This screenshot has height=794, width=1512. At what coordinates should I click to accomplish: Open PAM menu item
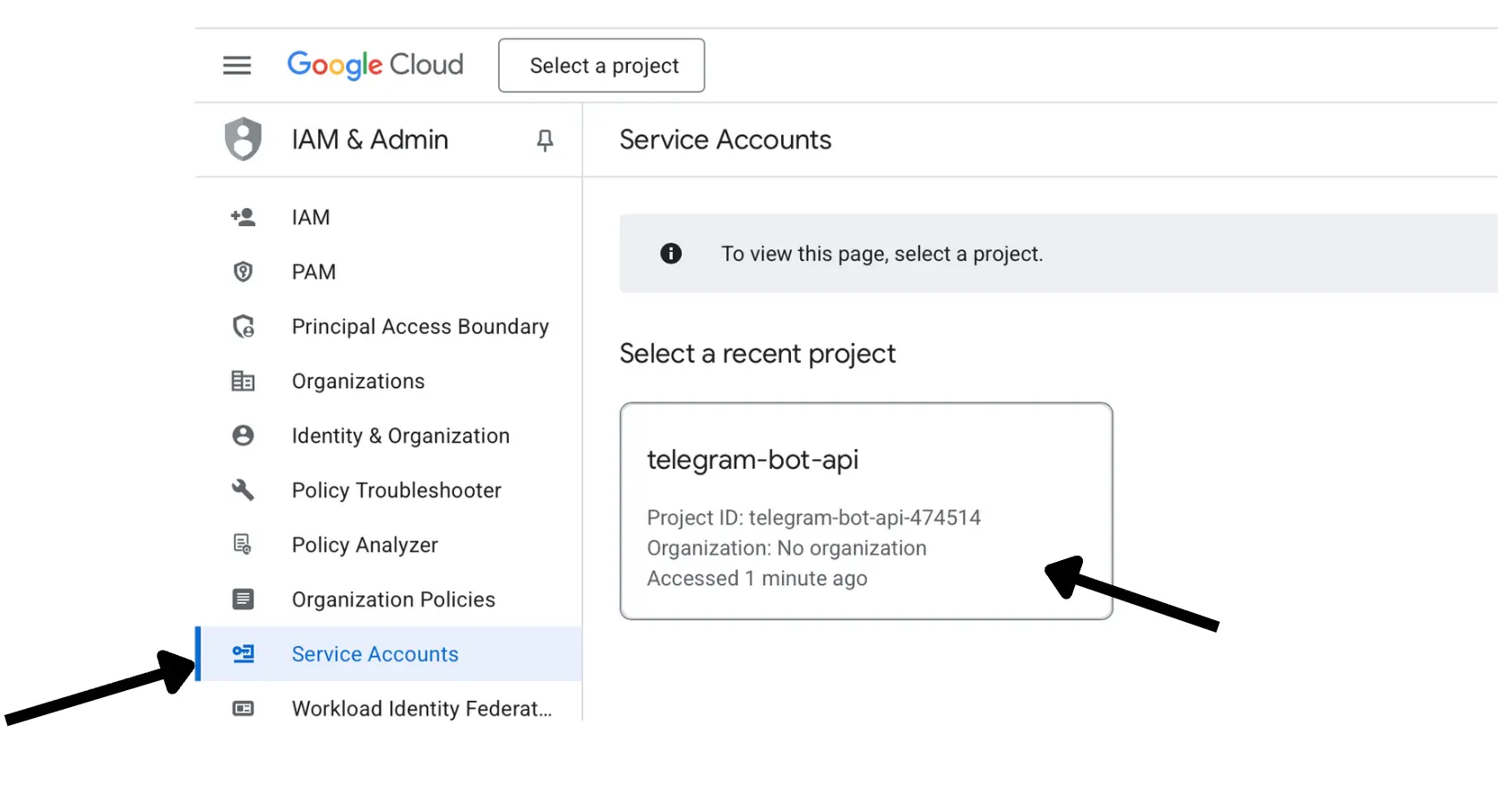coord(314,272)
